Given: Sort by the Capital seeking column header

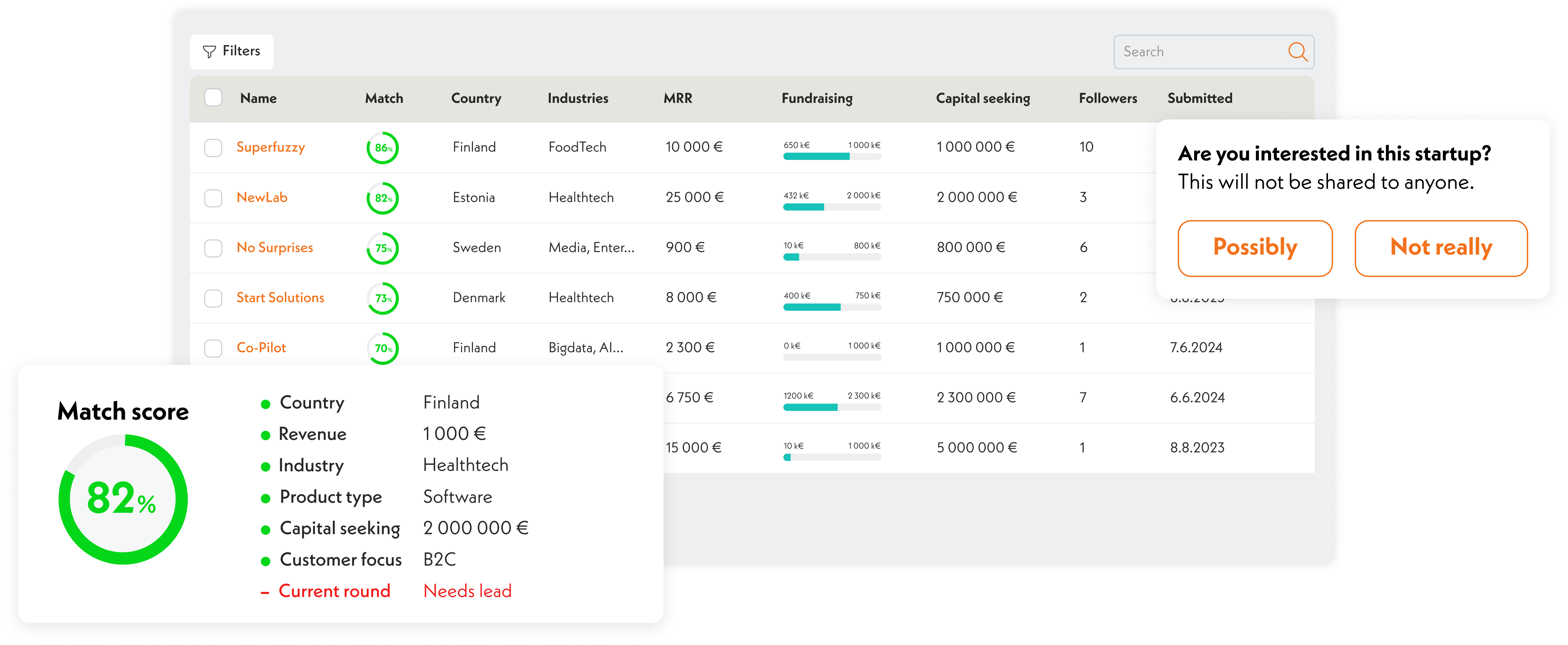Looking at the screenshot, I should click(983, 99).
